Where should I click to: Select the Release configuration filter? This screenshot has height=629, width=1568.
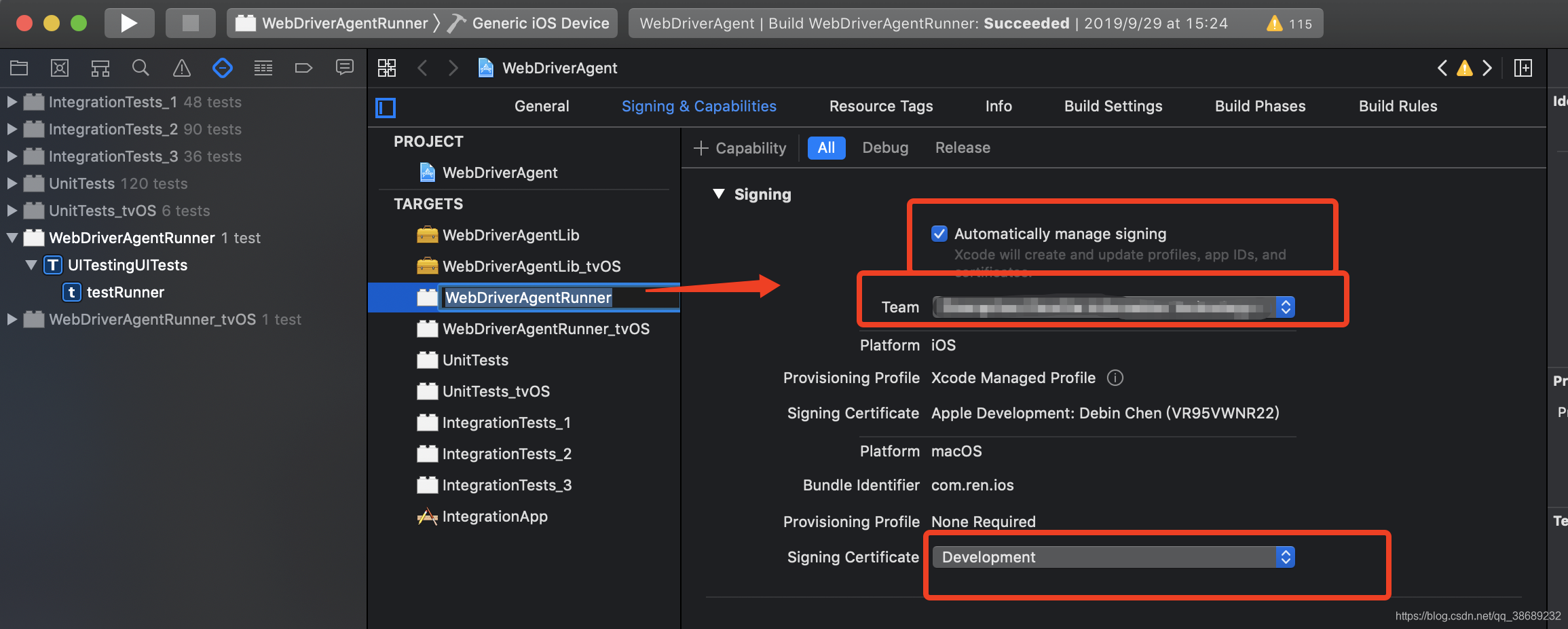point(963,148)
